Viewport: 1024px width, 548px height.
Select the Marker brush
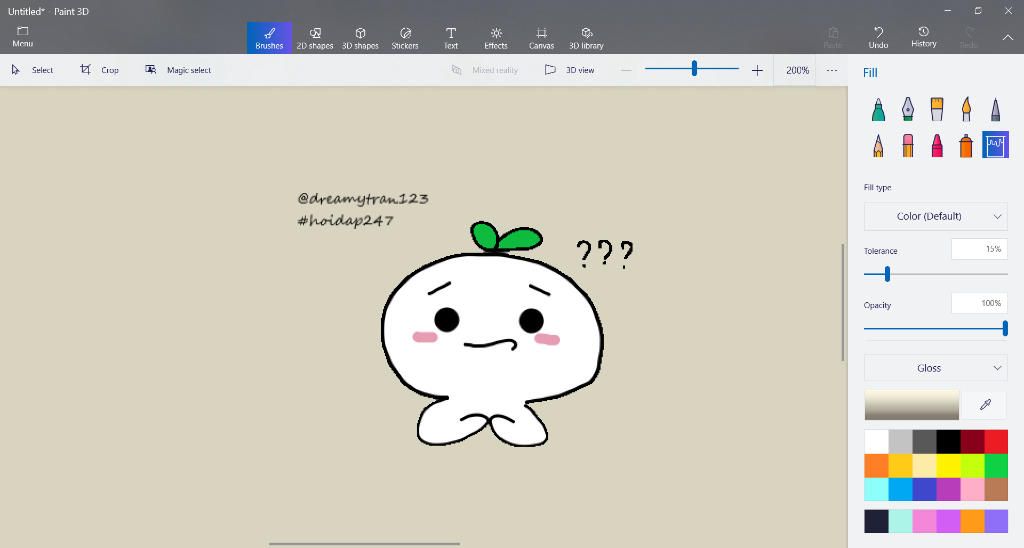click(878, 109)
